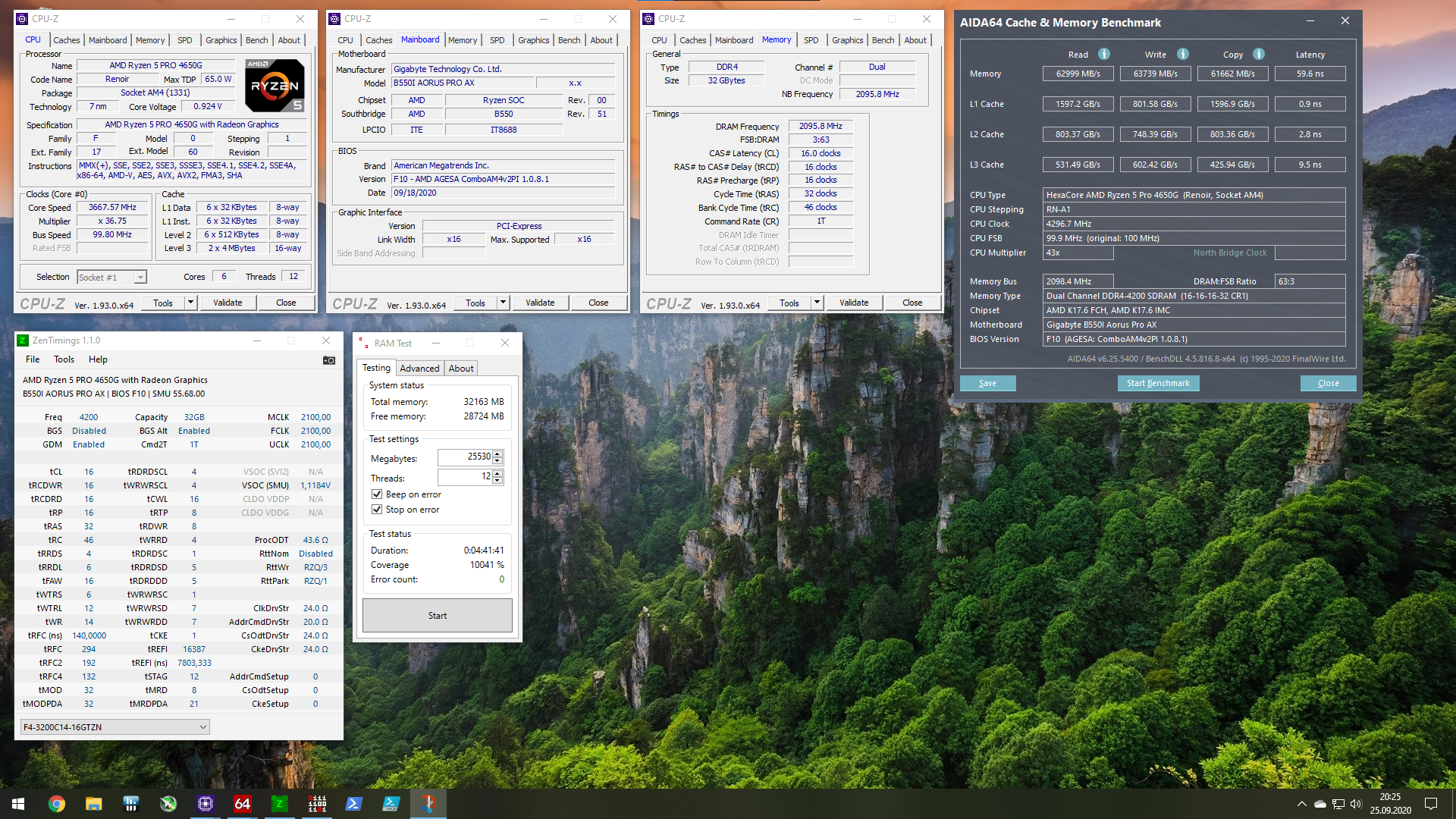Click Close in the Memory CPU-Z window
The image size is (1456, 819).
tap(912, 303)
